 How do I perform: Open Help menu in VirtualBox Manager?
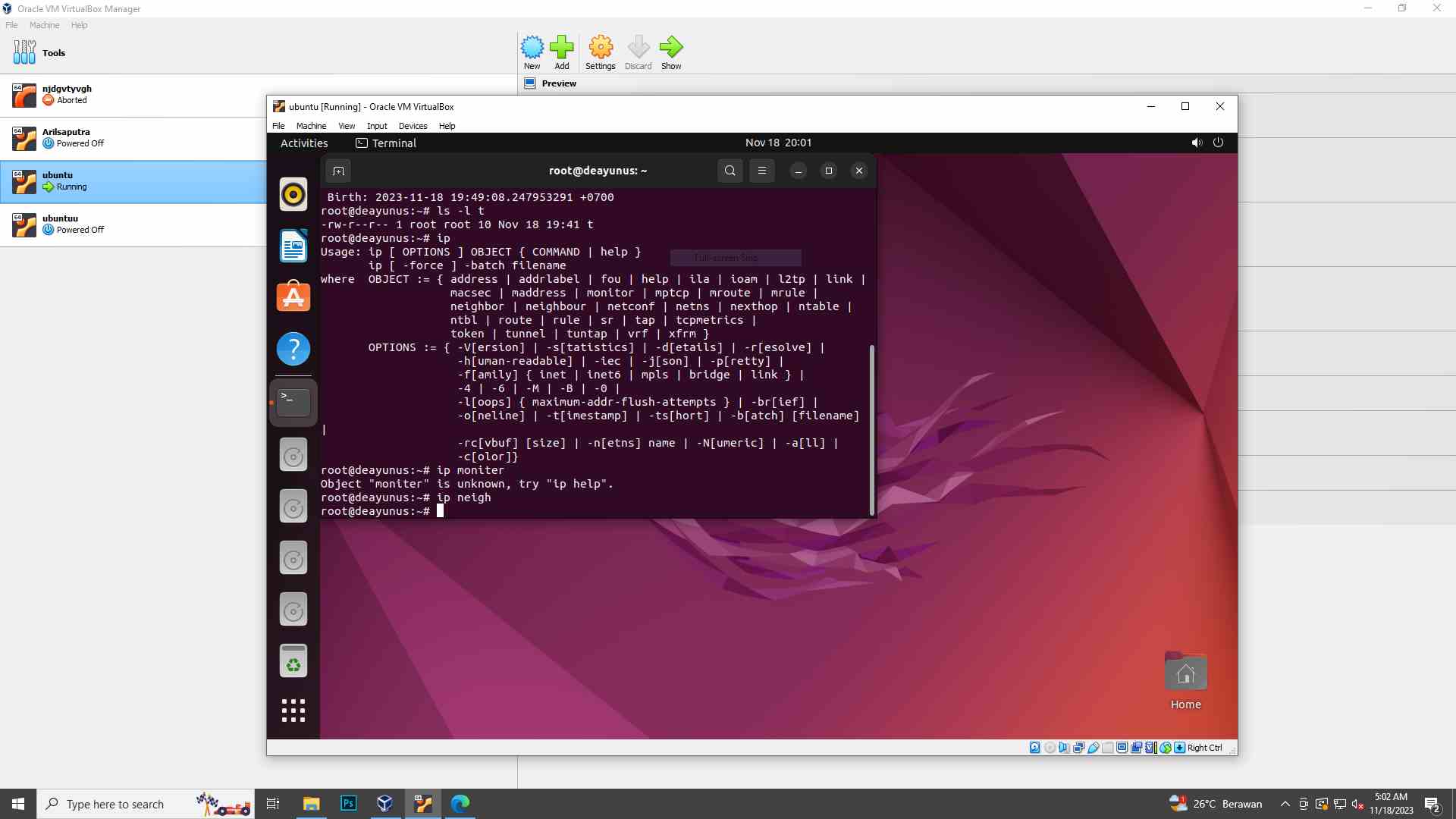tap(79, 25)
